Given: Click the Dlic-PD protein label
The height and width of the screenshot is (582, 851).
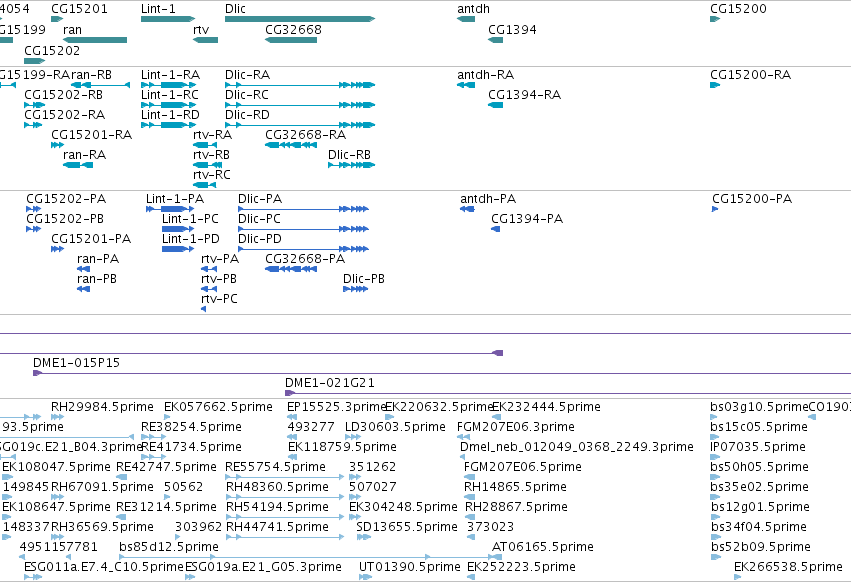Looking at the screenshot, I should coord(260,239).
